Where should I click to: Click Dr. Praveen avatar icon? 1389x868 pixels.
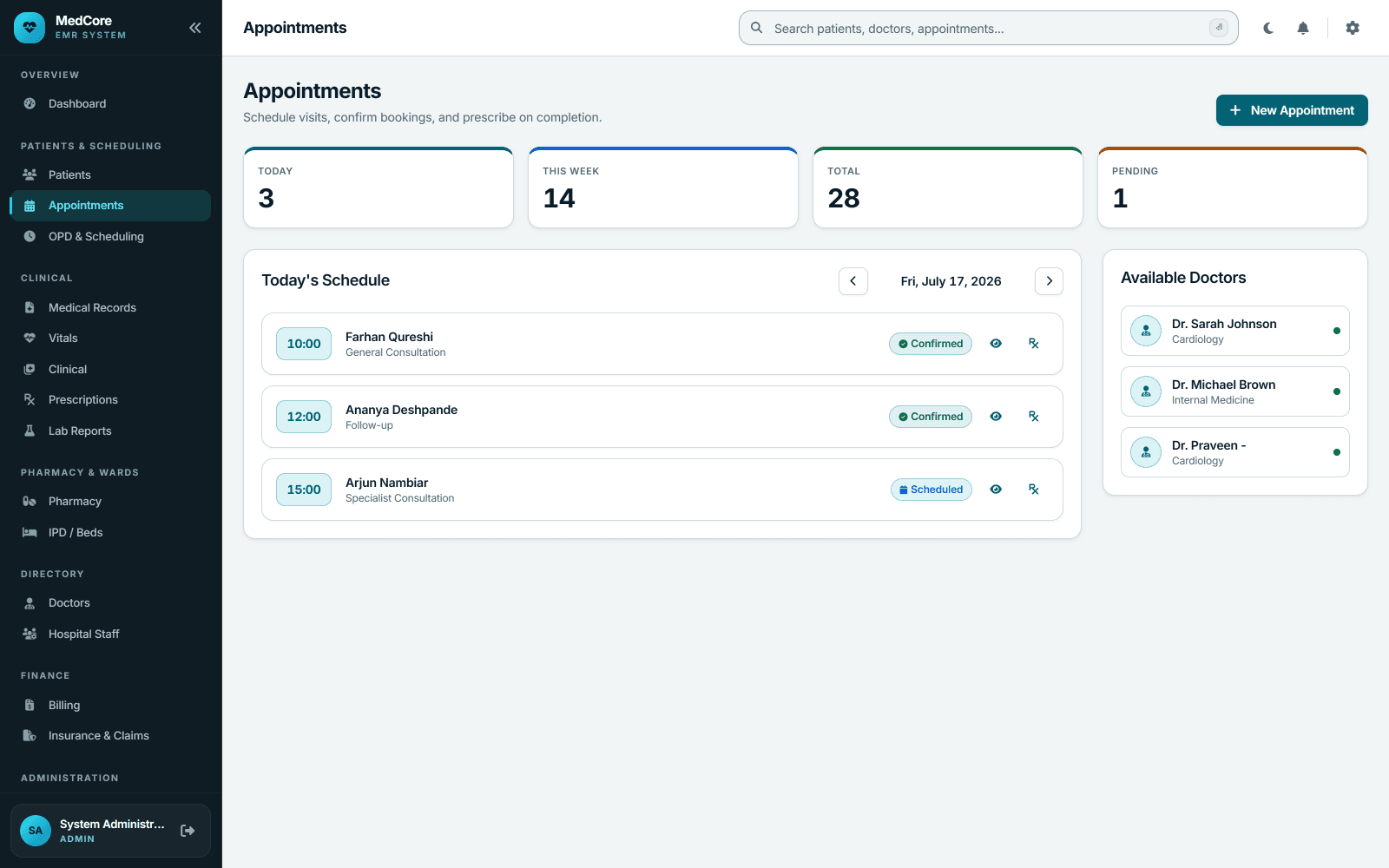[1146, 452]
